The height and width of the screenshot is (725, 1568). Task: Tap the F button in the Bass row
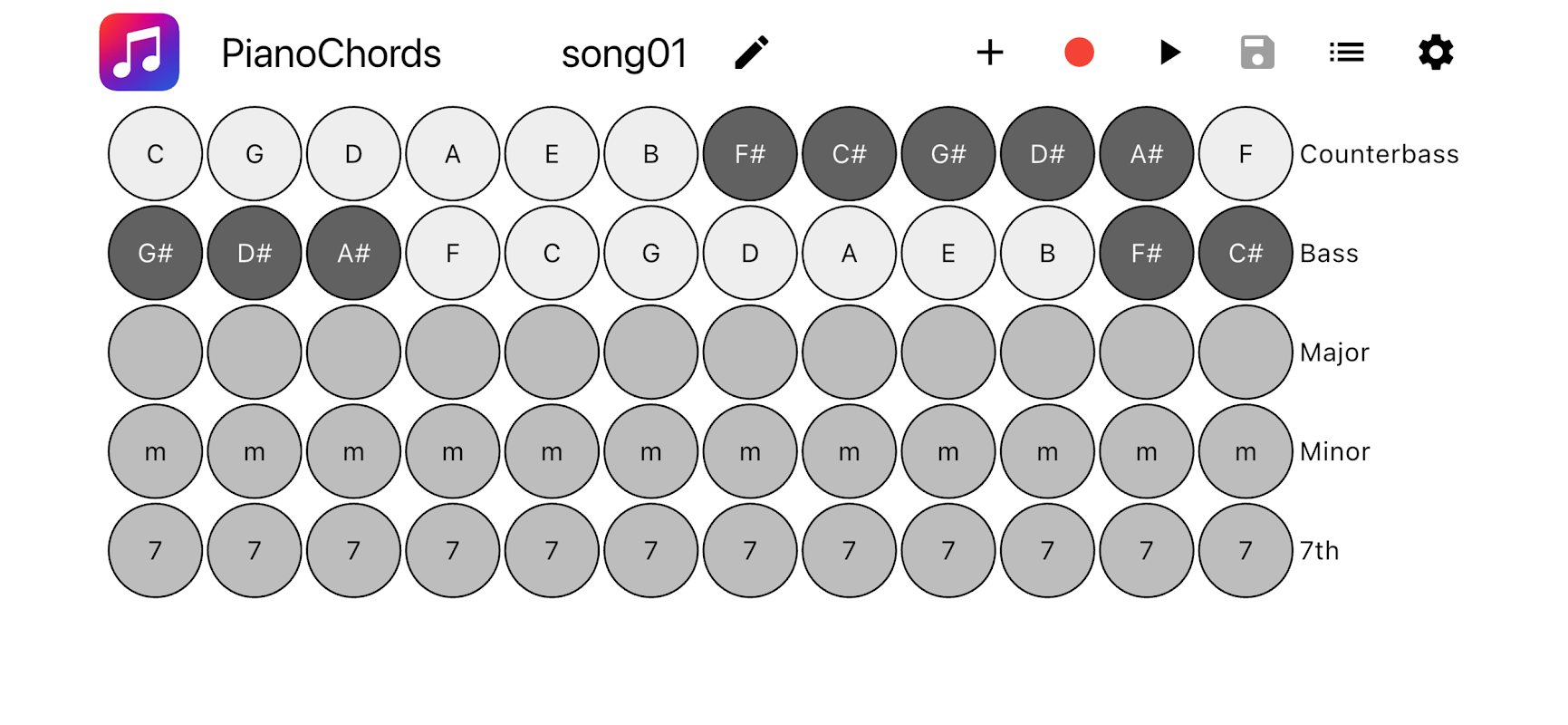coord(453,253)
